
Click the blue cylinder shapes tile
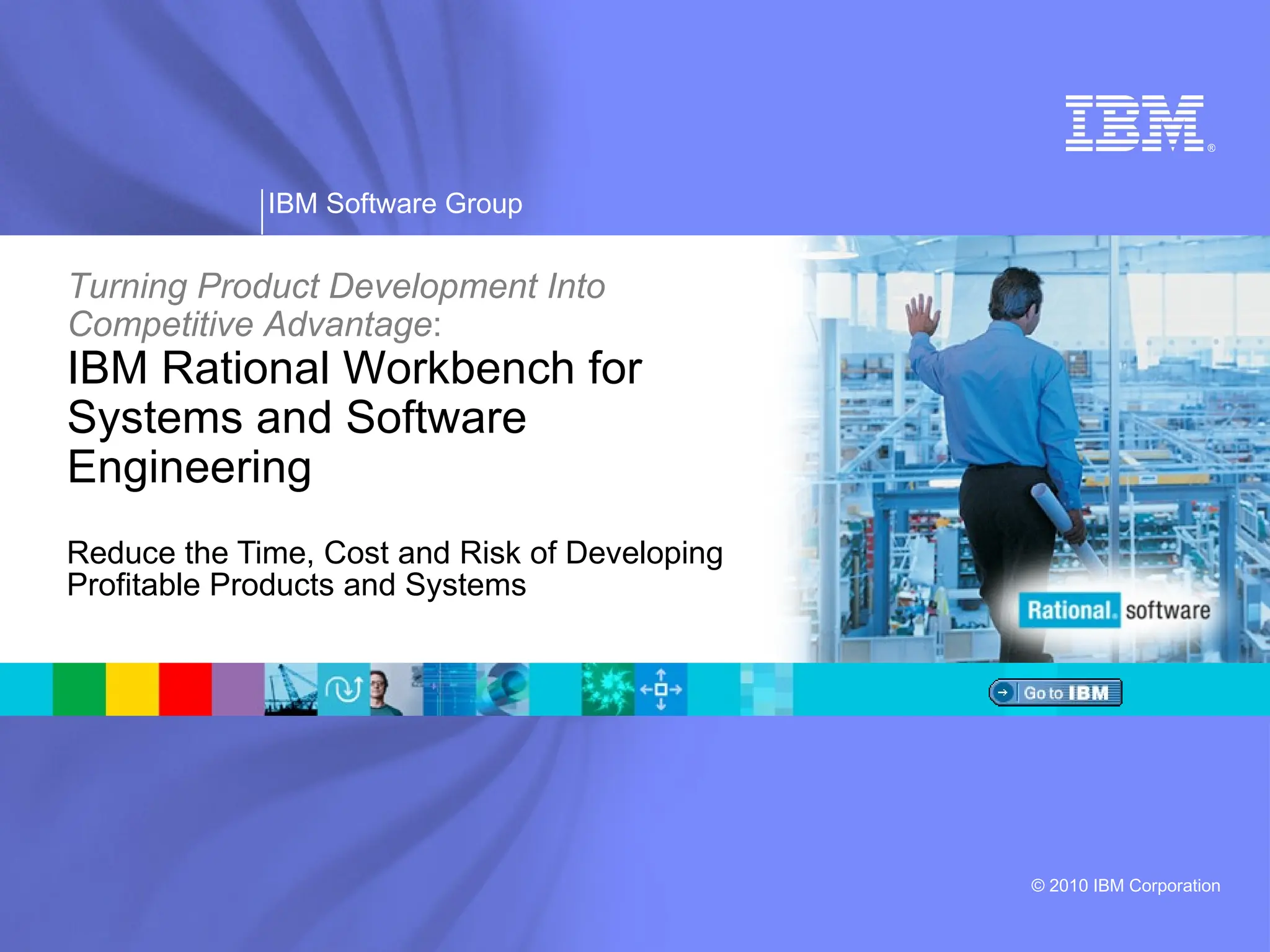pyautogui.click(x=503, y=689)
